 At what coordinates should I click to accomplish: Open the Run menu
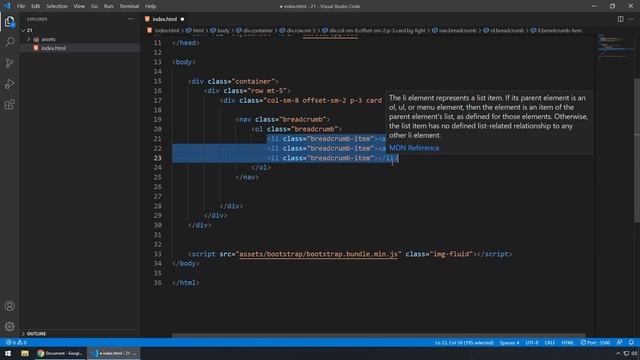coord(109,6)
